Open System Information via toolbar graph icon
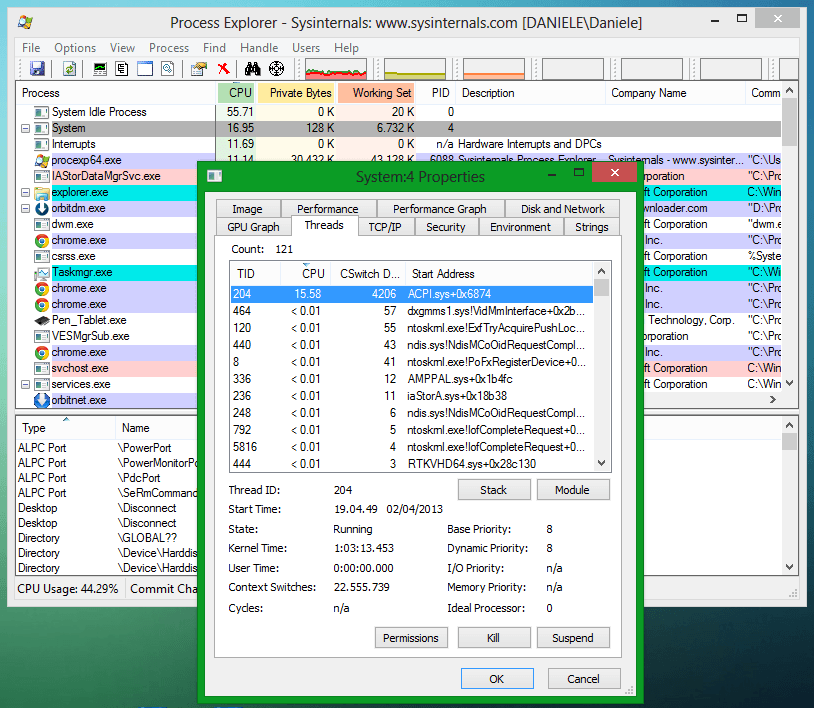The image size is (814, 708). [x=99, y=68]
